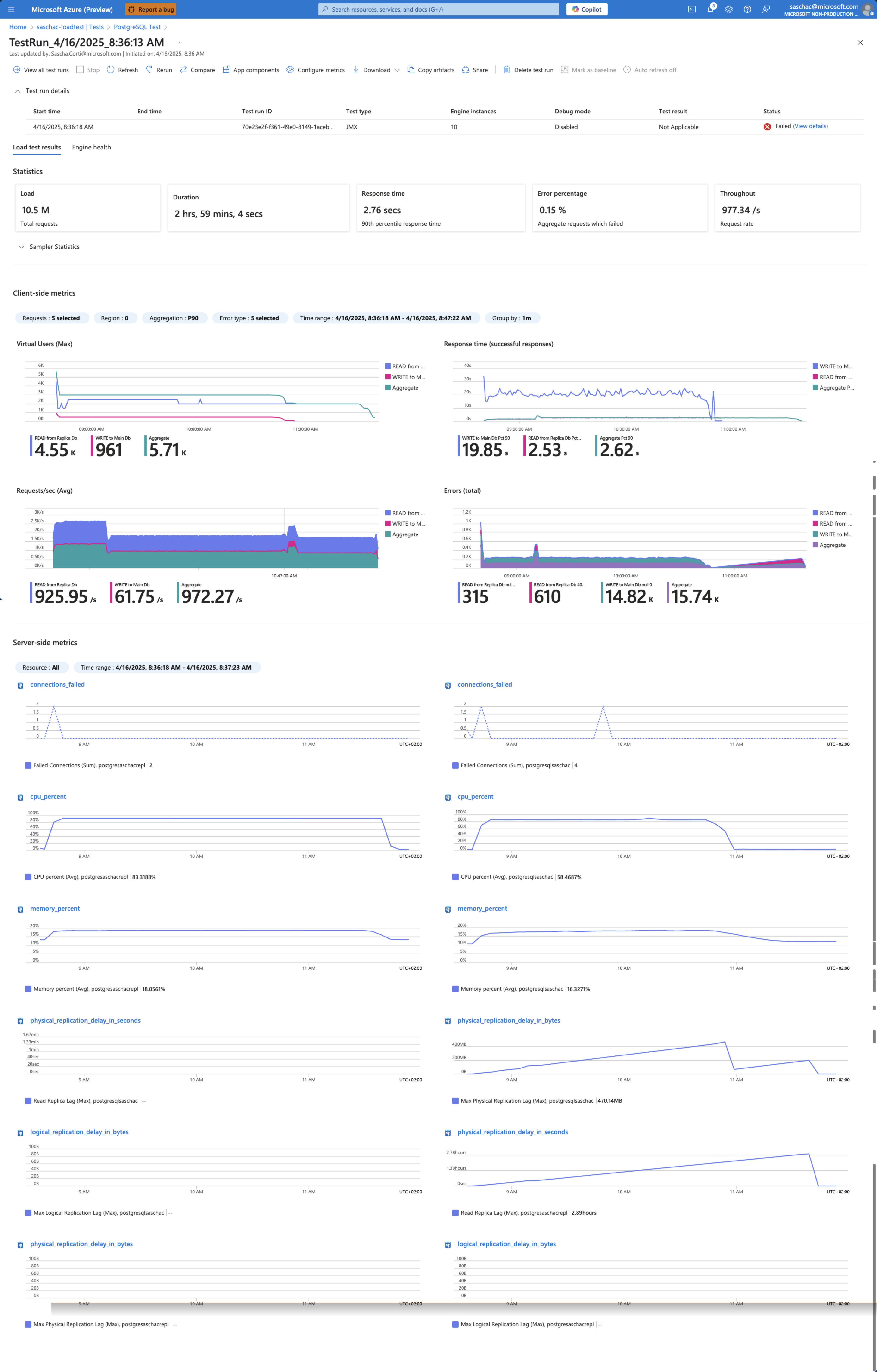Click WRITE to M... swatch in Errors legend
This screenshot has height=1372, width=877.
[x=815, y=534]
